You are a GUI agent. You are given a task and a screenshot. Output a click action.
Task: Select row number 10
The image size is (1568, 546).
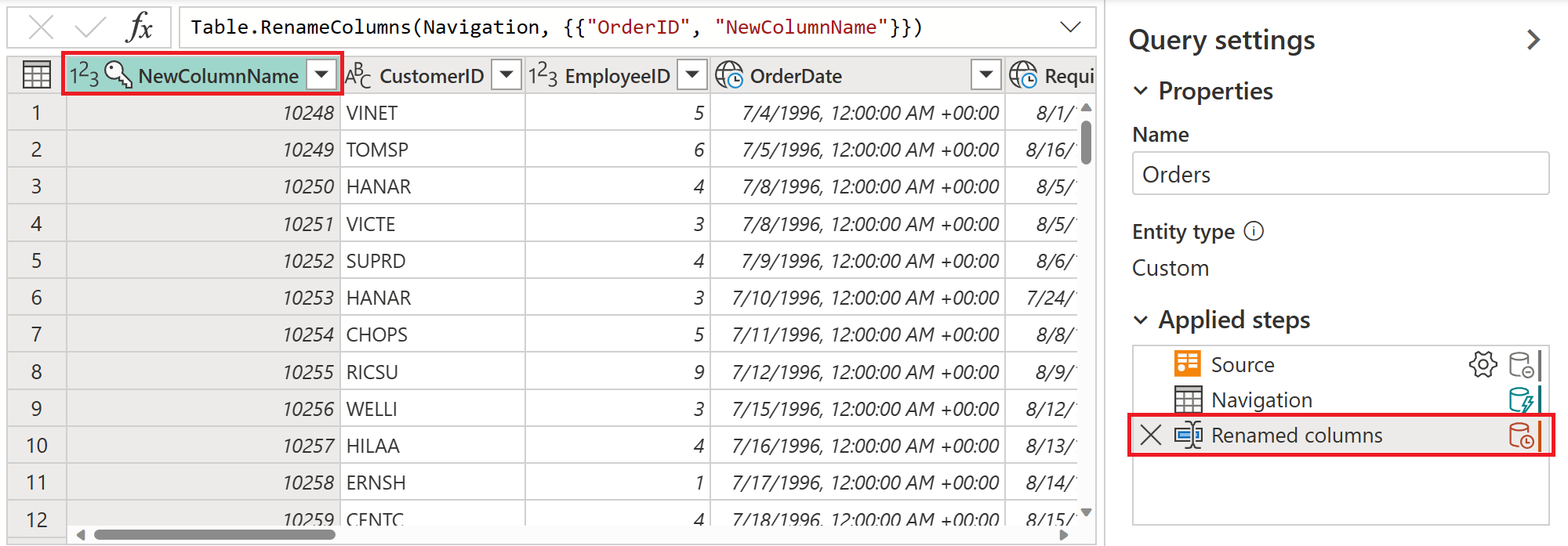(x=36, y=446)
